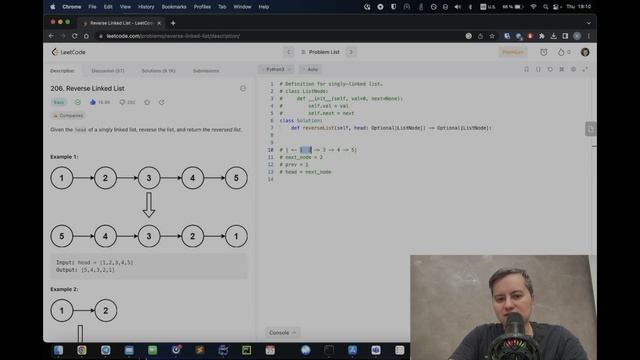This screenshot has width=640, height=360.
Task: Switch to the Discussion tab
Action: click(x=108, y=71)
